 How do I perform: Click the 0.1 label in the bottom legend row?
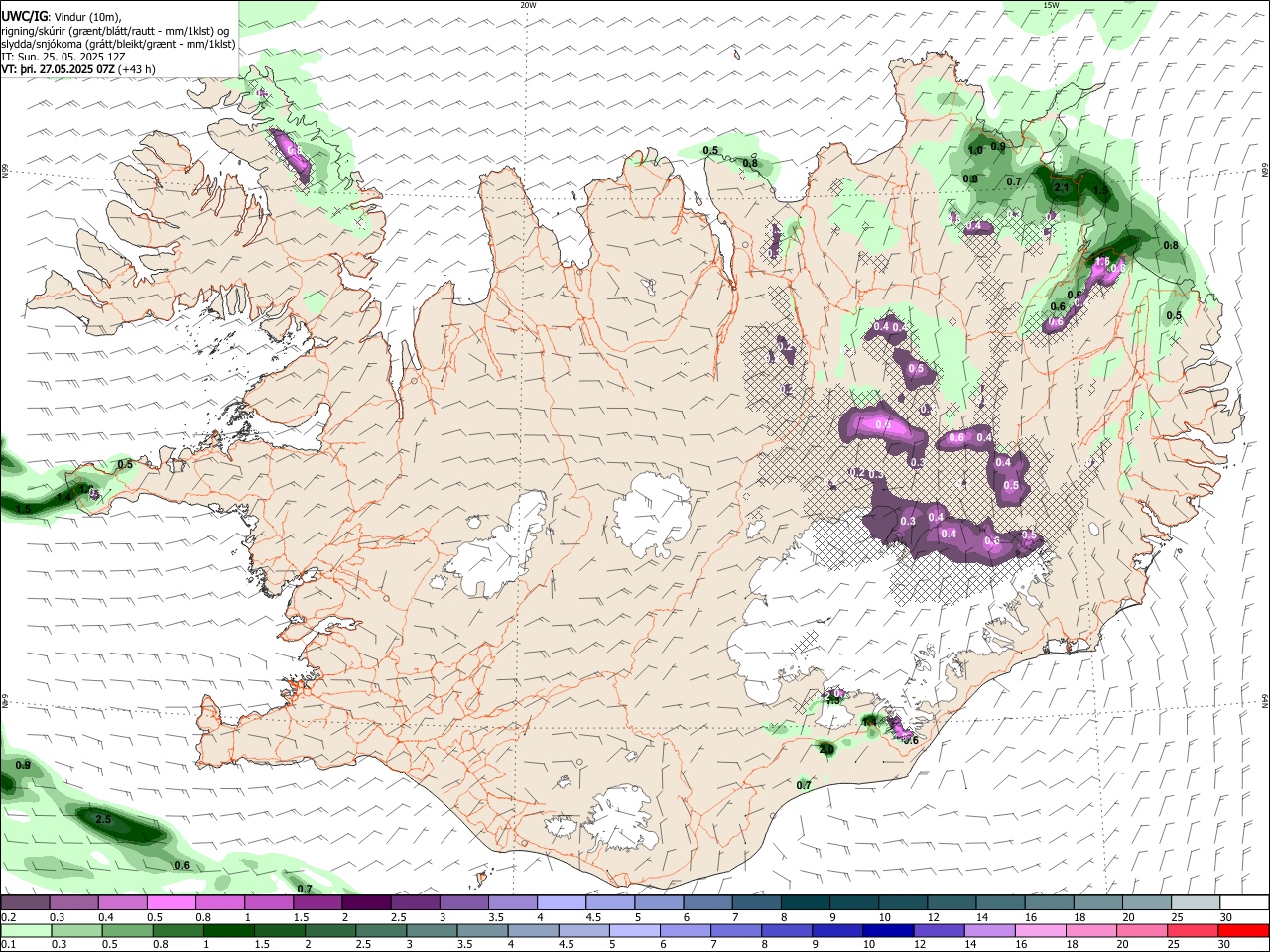pyautogui.click(x=9, y=945)
